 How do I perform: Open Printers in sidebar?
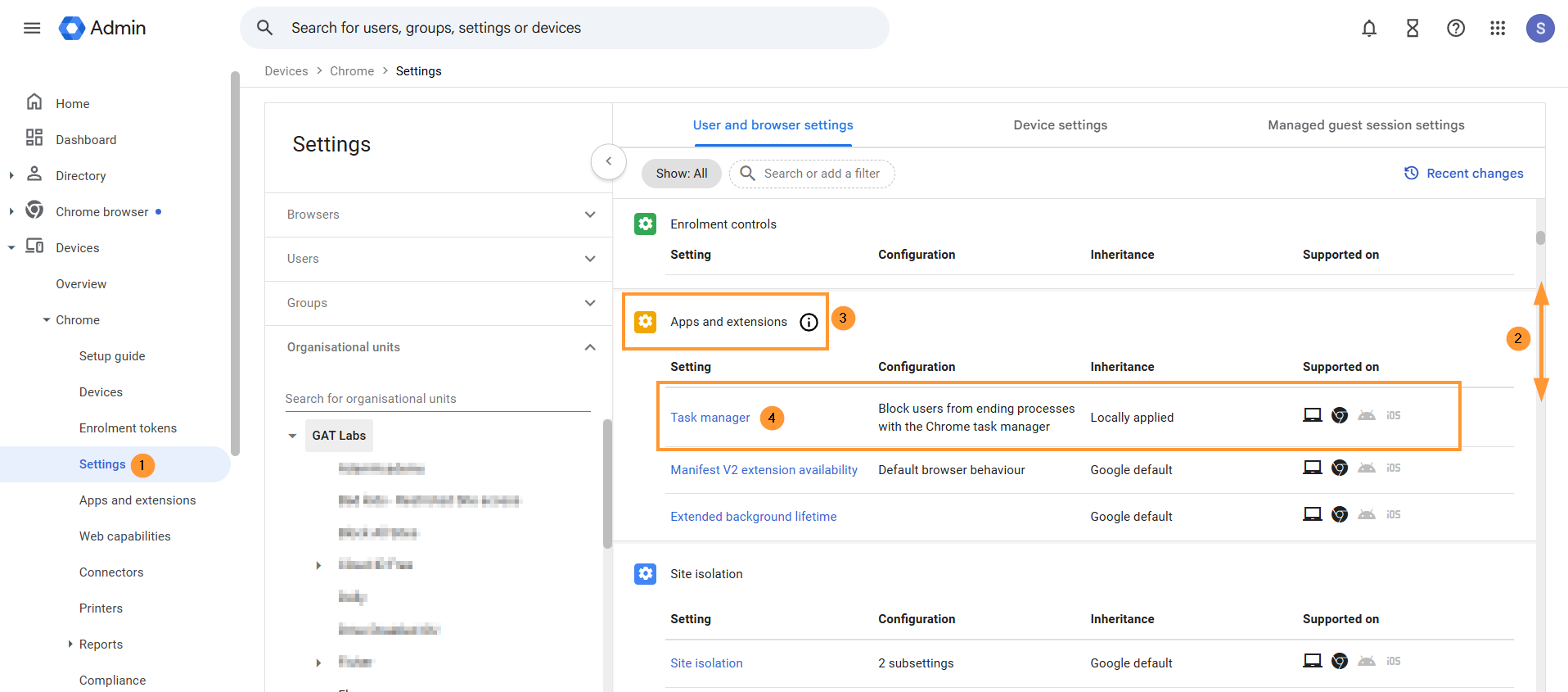point(101,608)
